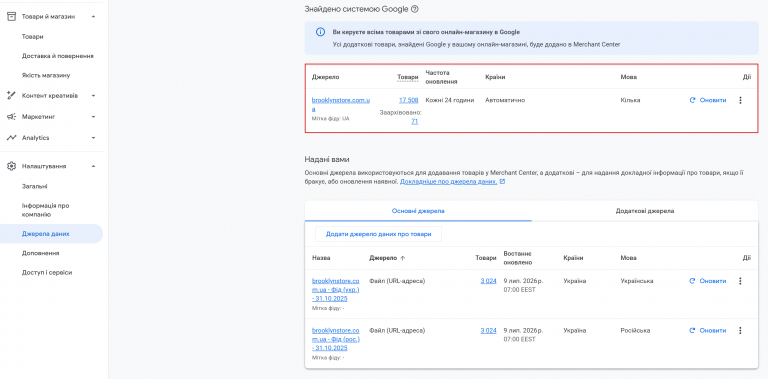Select Основні джерела tab

418,211
